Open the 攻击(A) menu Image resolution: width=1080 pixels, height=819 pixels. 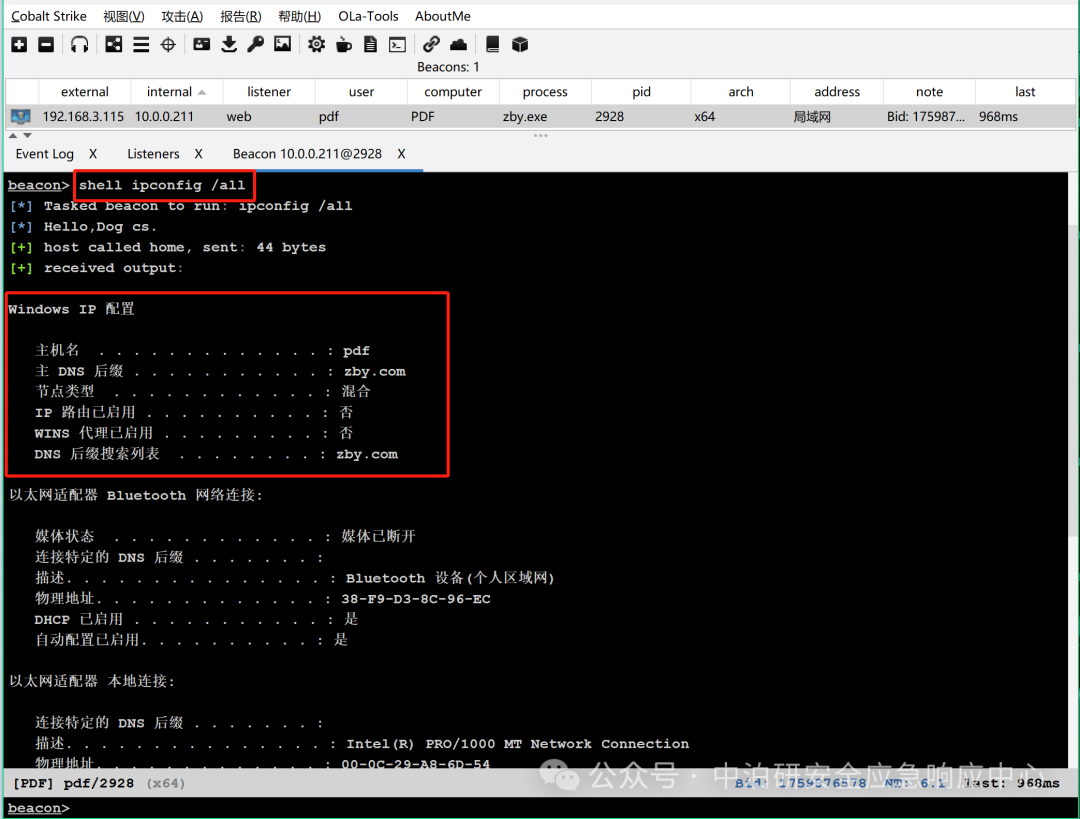tap(182, 16)
